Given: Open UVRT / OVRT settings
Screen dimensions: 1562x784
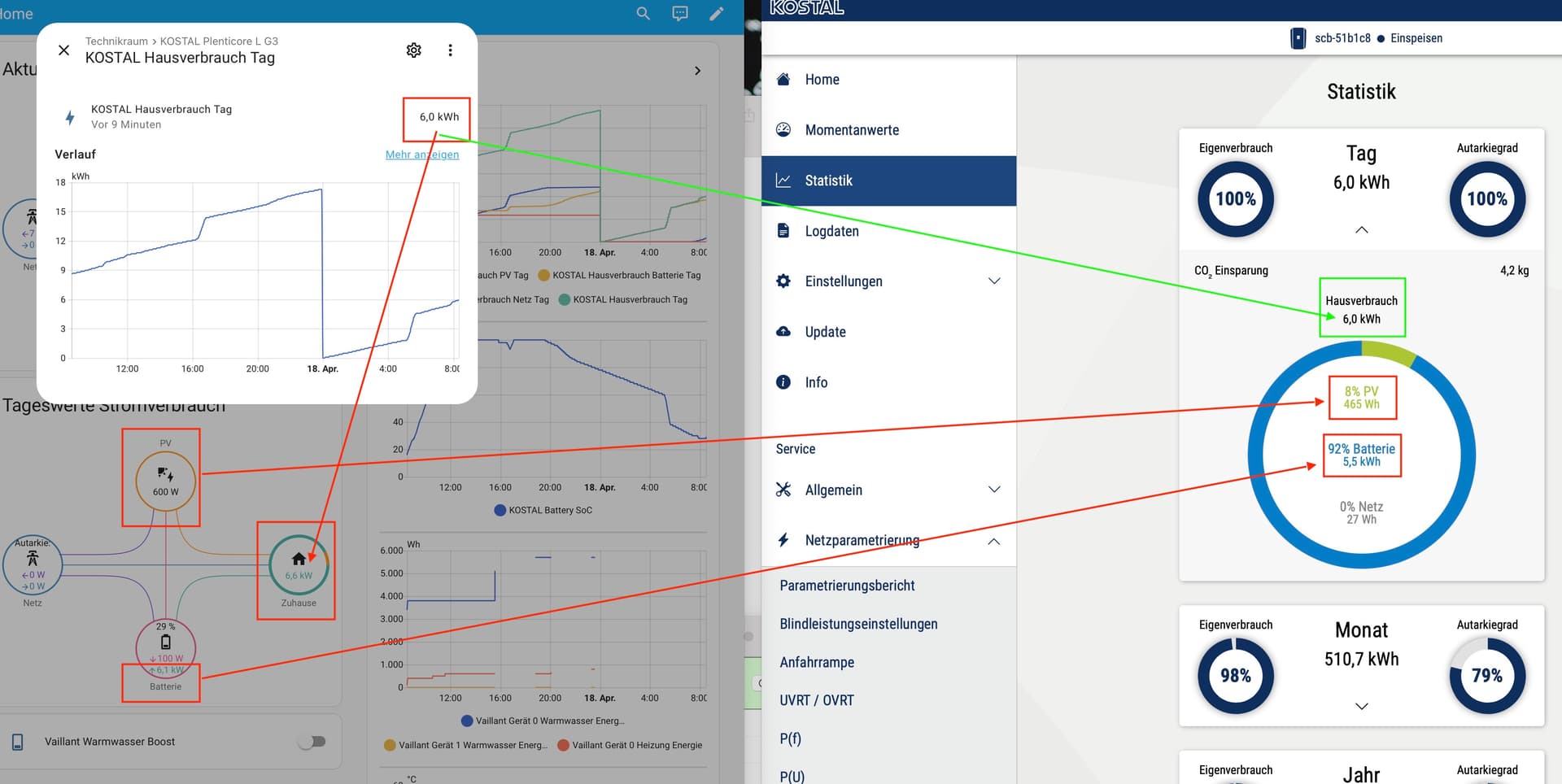Looking at the screenshot, I should point(817,700).
